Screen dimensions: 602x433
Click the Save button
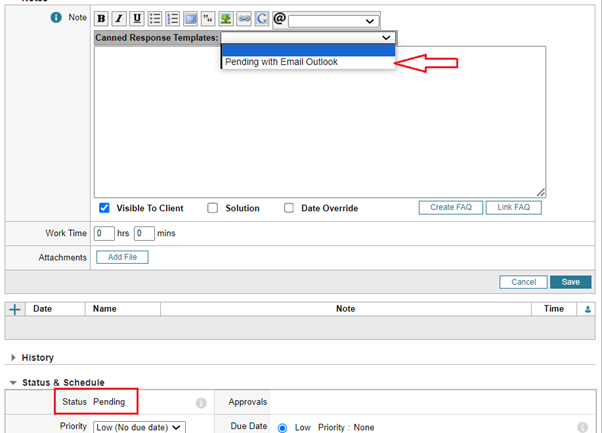[x=569, y=282]
